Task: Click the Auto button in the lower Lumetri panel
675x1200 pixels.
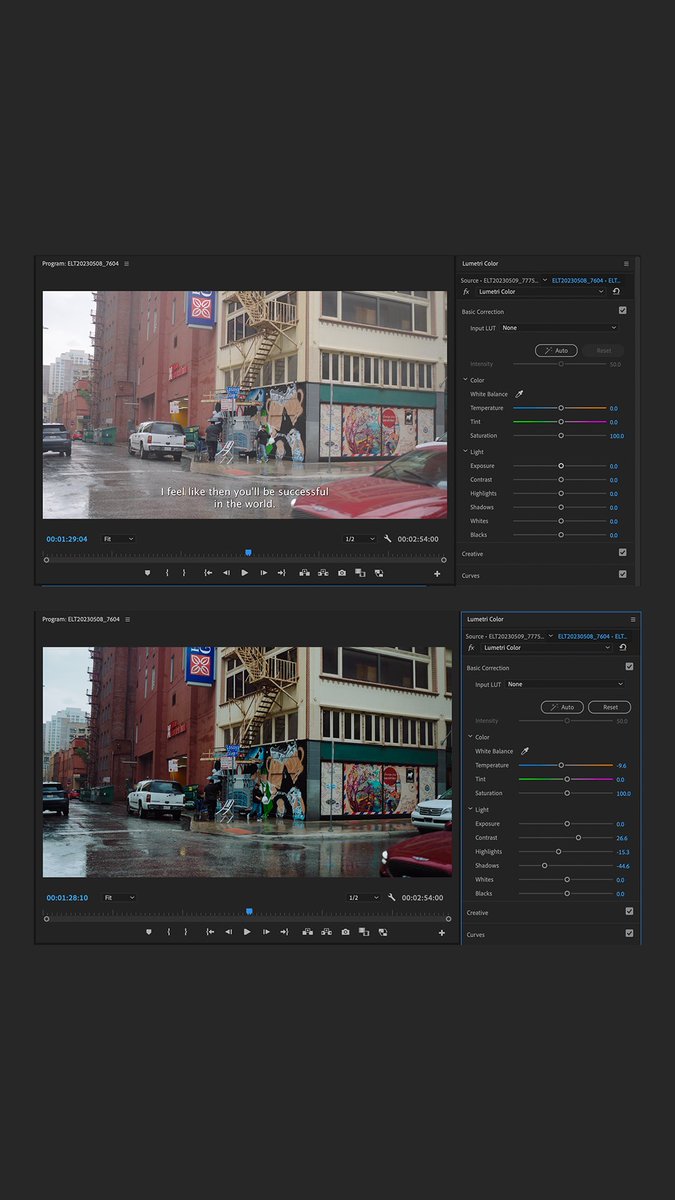Action: (x=562, y=707)
